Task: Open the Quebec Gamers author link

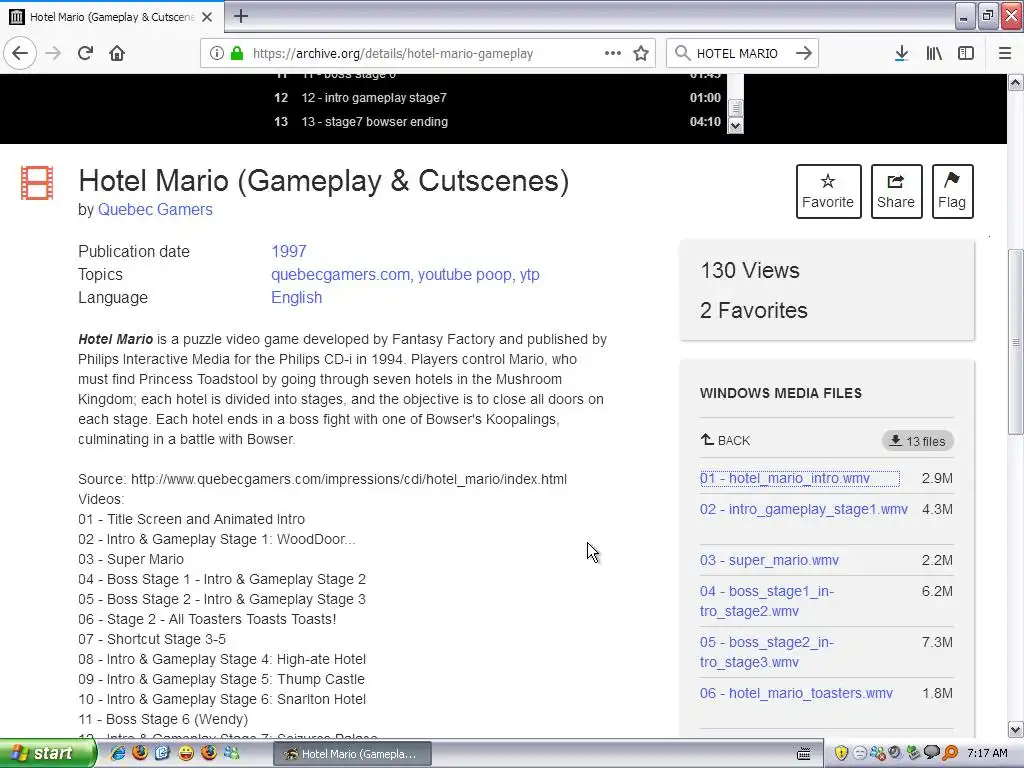Action: tap(155, 210)
